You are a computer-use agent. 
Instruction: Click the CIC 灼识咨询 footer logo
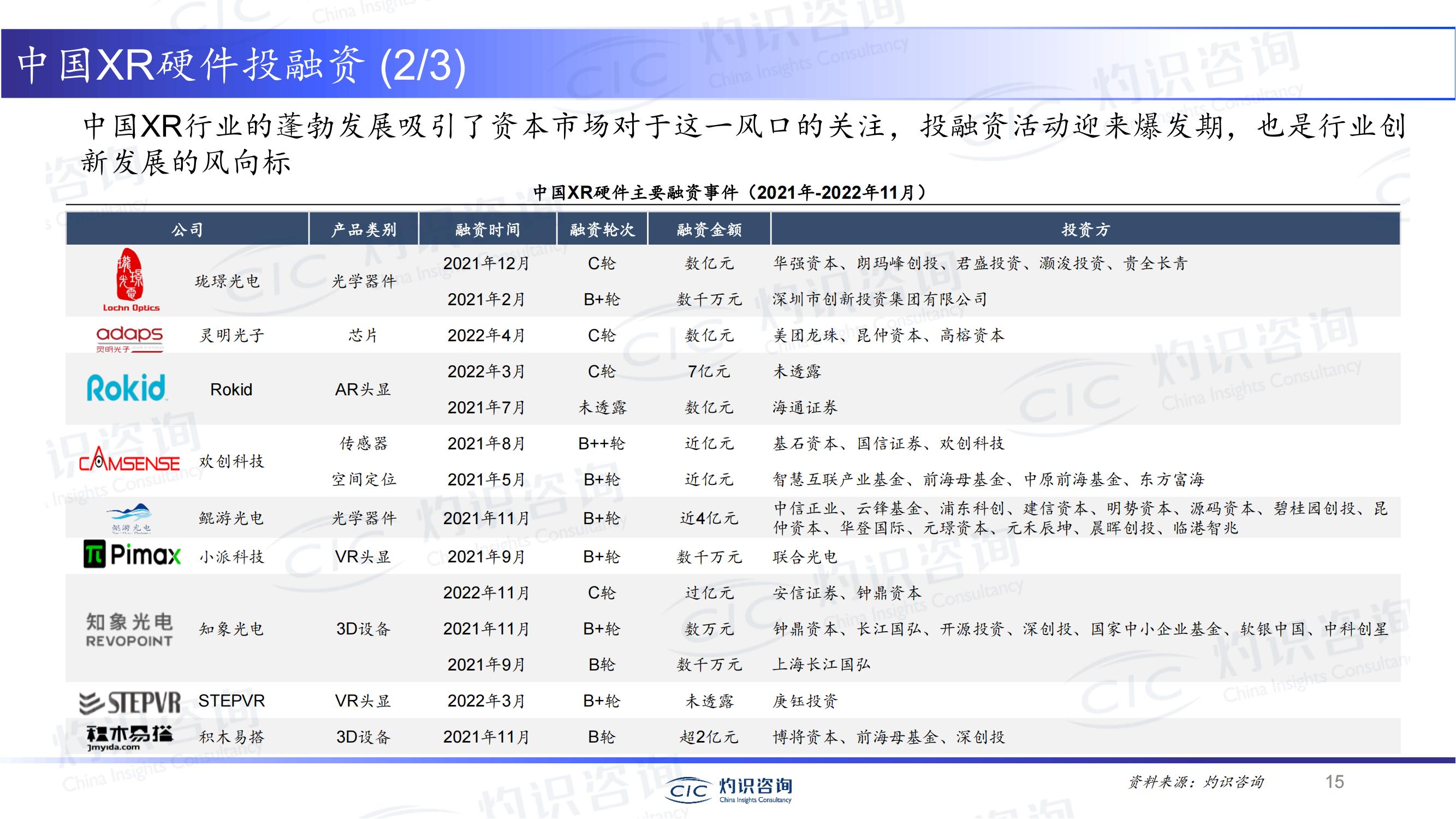click(729, 790)
